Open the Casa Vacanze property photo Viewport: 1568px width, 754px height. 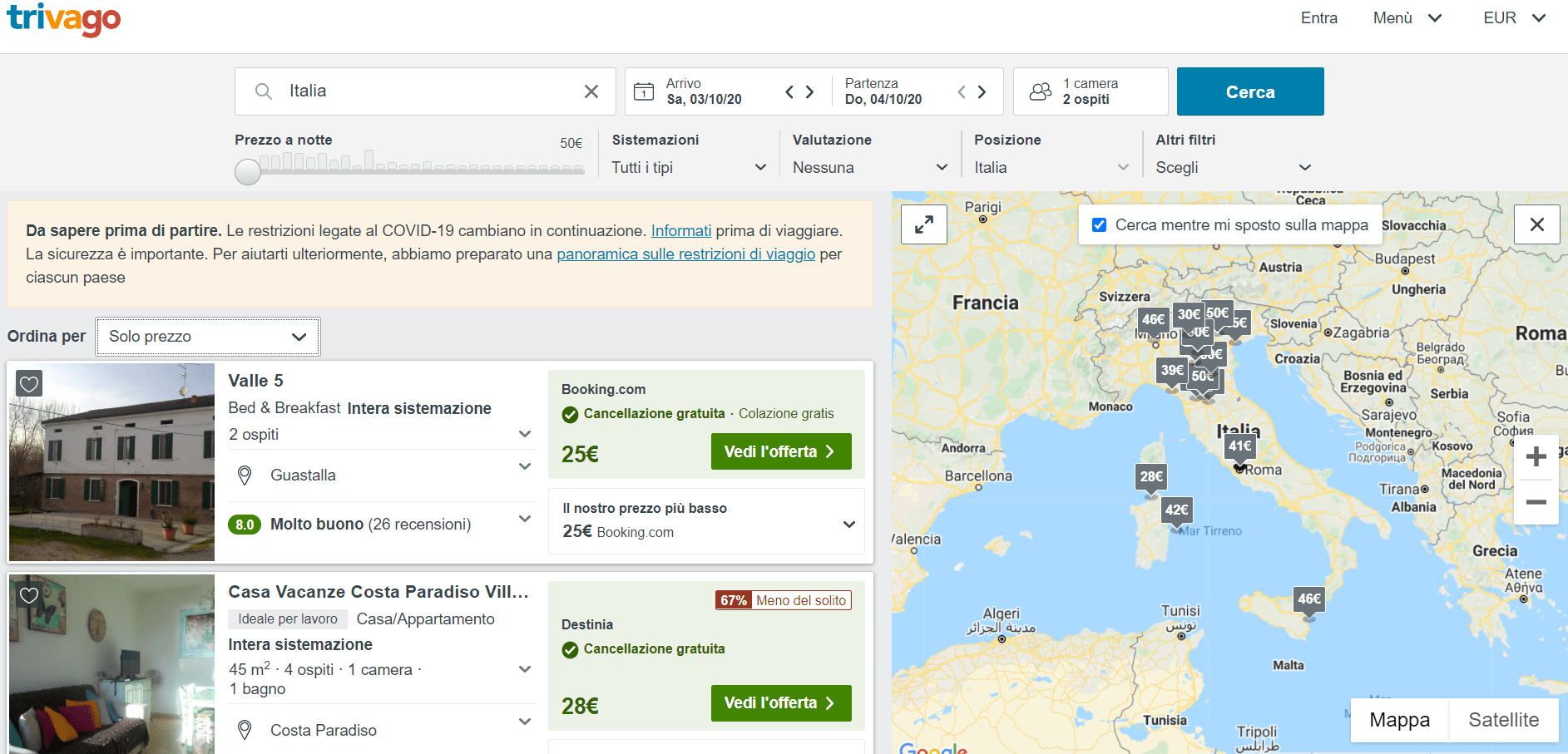click(x=111, y=664)
